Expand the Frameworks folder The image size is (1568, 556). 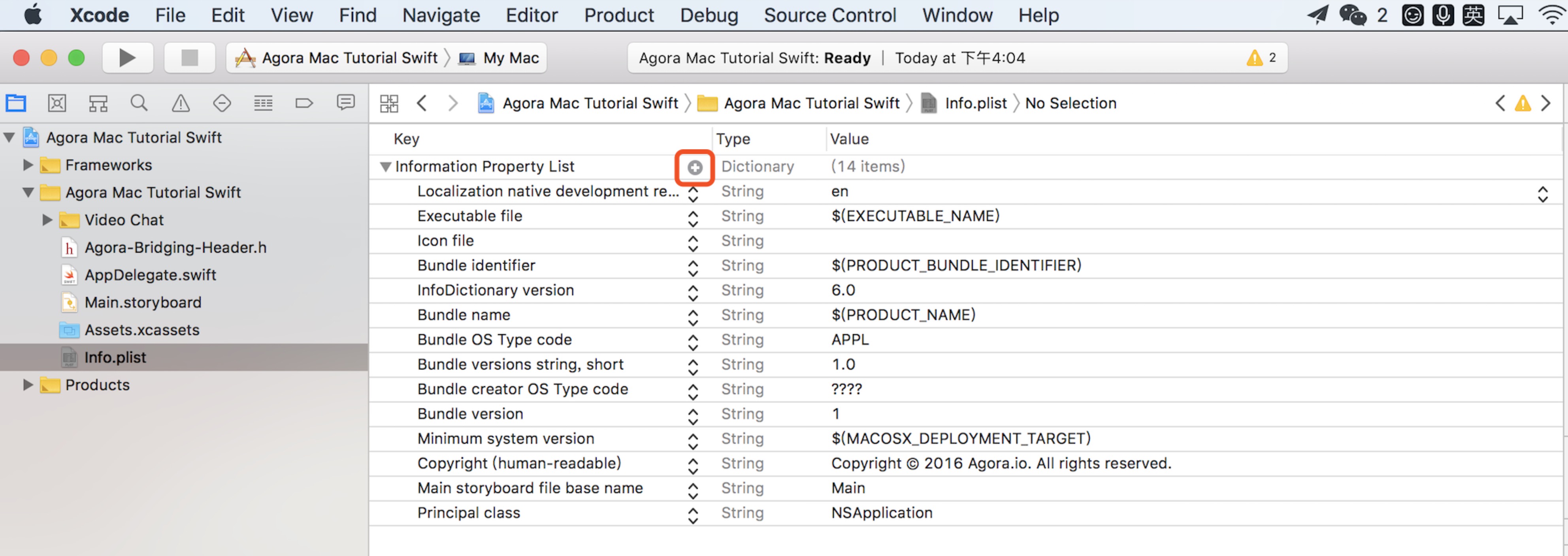[x=27, y=165]
